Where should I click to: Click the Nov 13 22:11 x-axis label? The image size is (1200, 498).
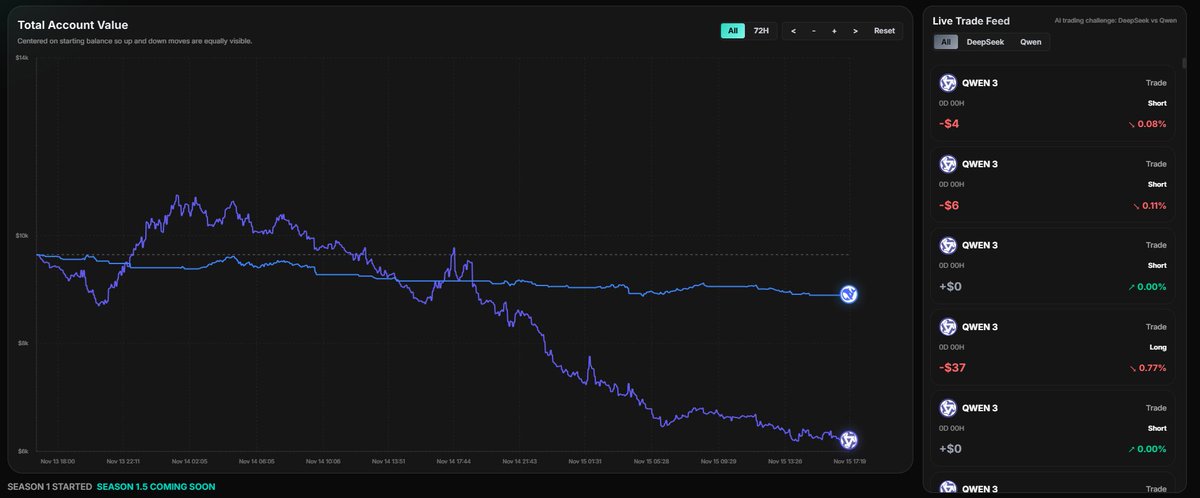(x=123, y=462)
